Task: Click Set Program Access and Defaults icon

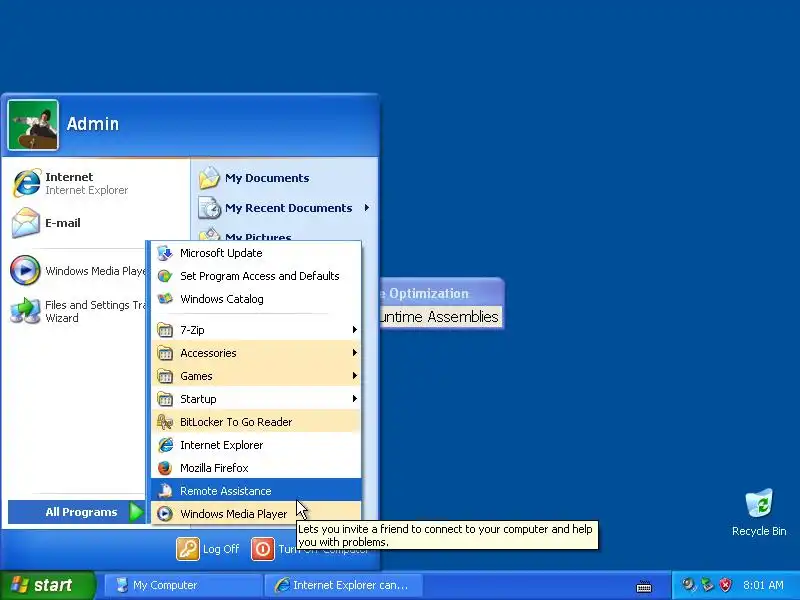Action: [x=165, y=276]
